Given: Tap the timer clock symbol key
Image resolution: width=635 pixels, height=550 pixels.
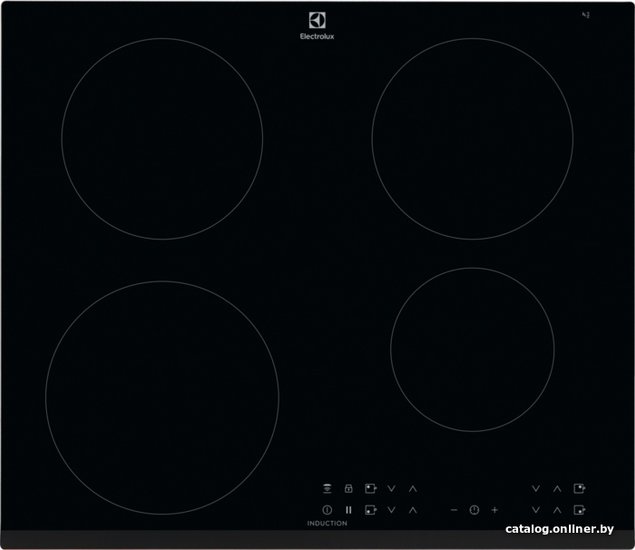Looking at the screenshot, I should click(474, 510).
